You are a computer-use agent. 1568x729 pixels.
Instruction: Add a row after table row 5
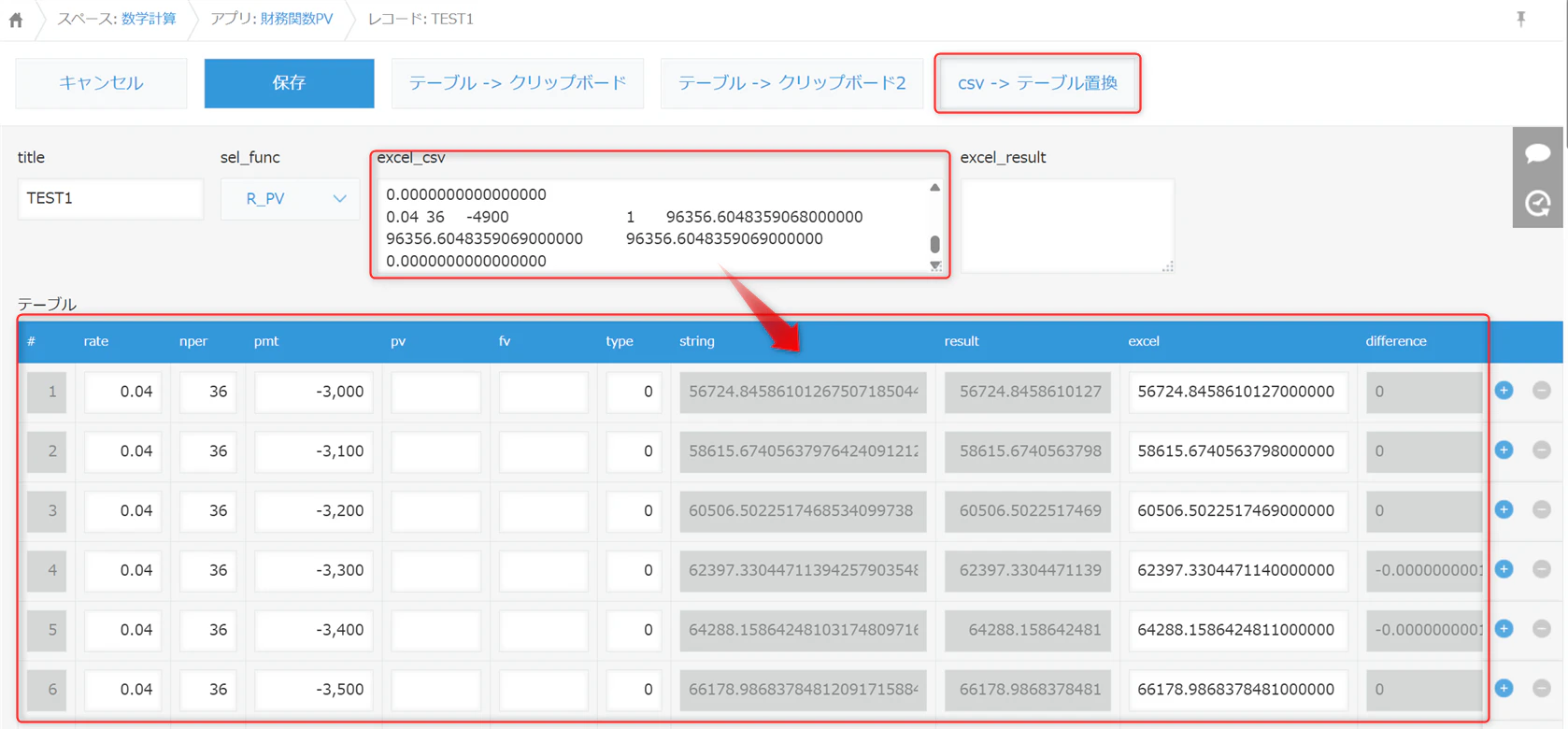[1504, 629]
